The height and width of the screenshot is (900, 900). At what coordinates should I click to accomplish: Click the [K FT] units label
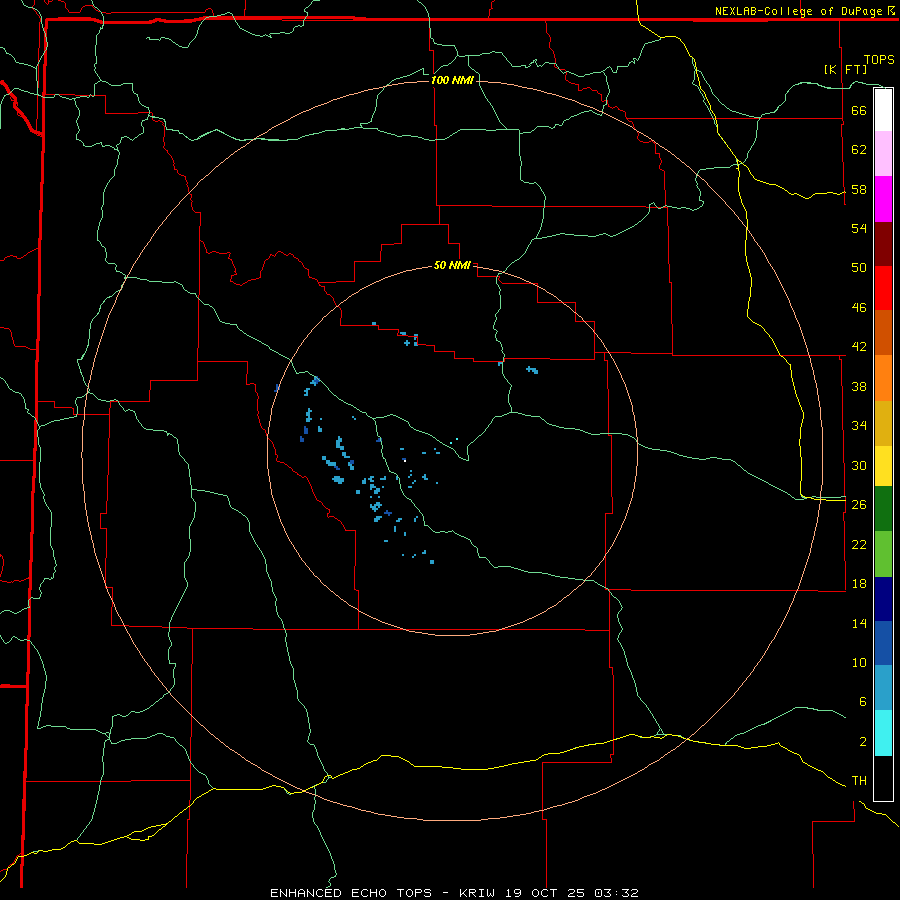[x=845, y=69]
